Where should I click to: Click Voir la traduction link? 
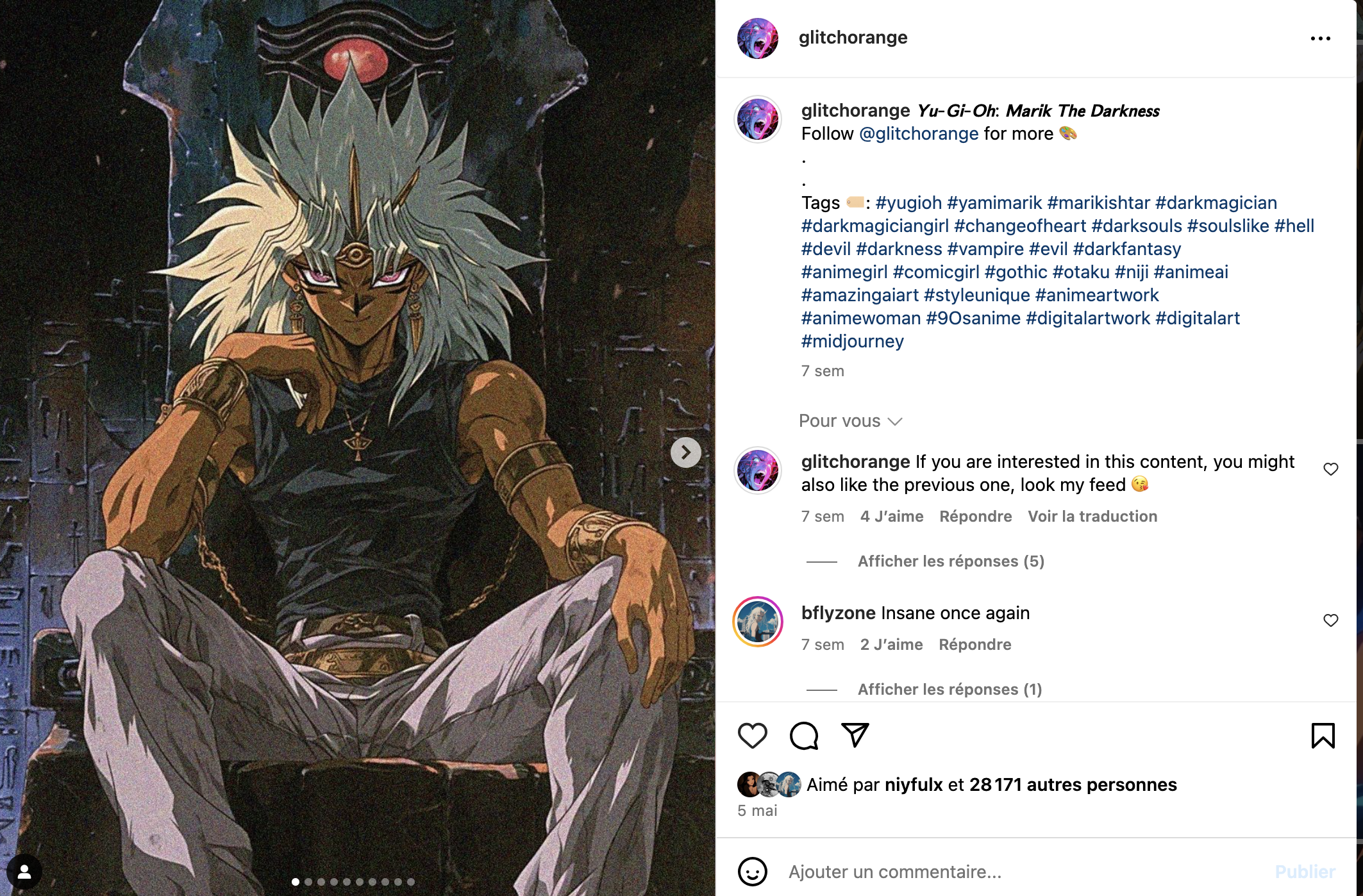click(x=1092, y=517)
